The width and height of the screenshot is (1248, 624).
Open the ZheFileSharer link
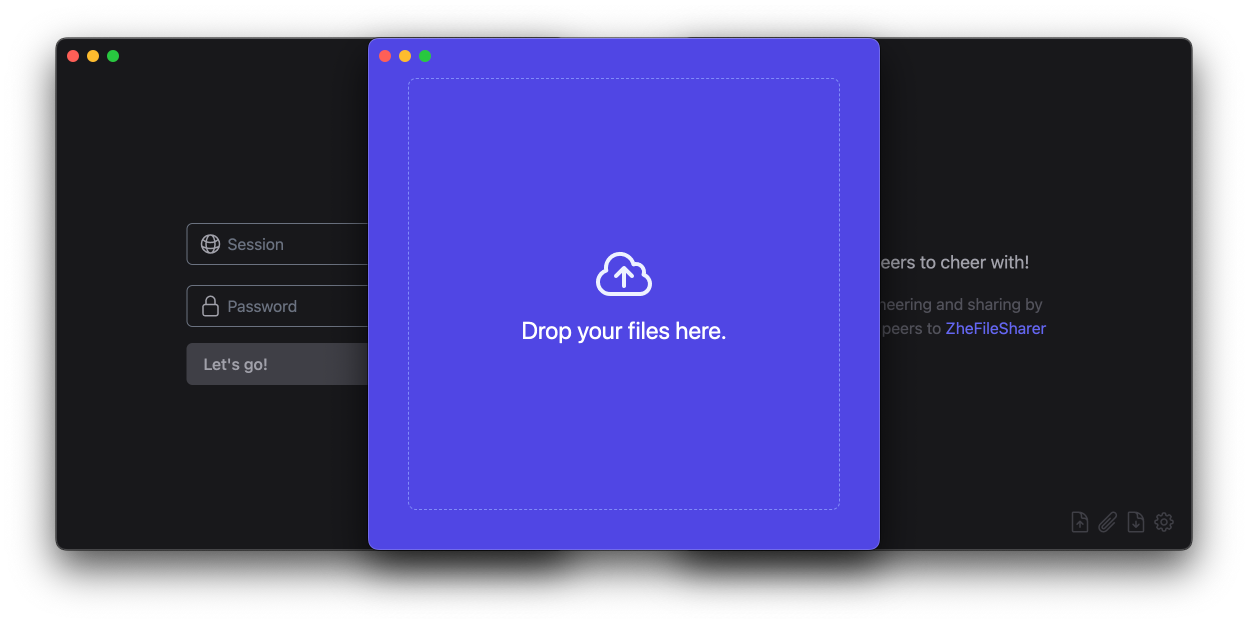pos(995,328)
